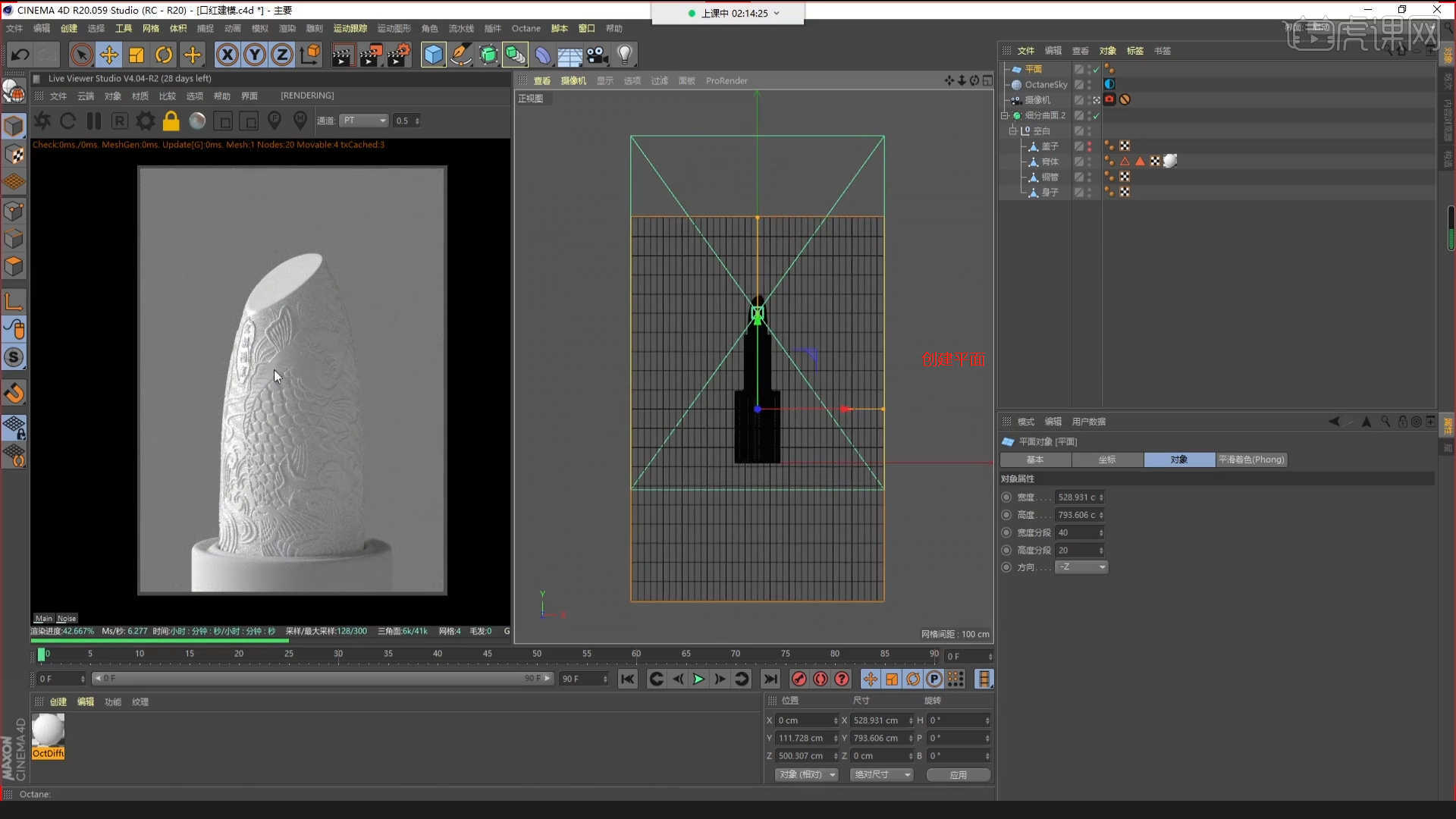The image size is (1456, 819).
Task: Collapse the 细分曲面.2 object tree
Action: 1005,115
